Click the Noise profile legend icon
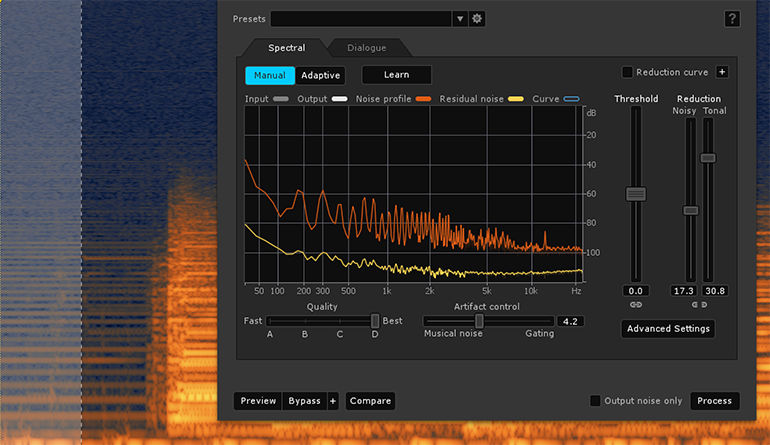Viewport: 770px width, 445px height. [x=423, y=99]
